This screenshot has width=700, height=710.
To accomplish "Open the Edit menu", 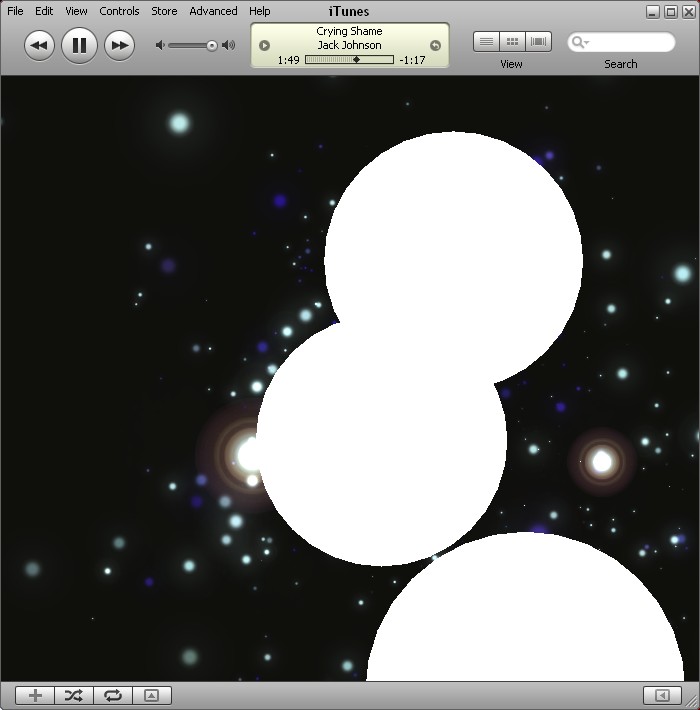I will pyautogui.click(x=44, y=11).
